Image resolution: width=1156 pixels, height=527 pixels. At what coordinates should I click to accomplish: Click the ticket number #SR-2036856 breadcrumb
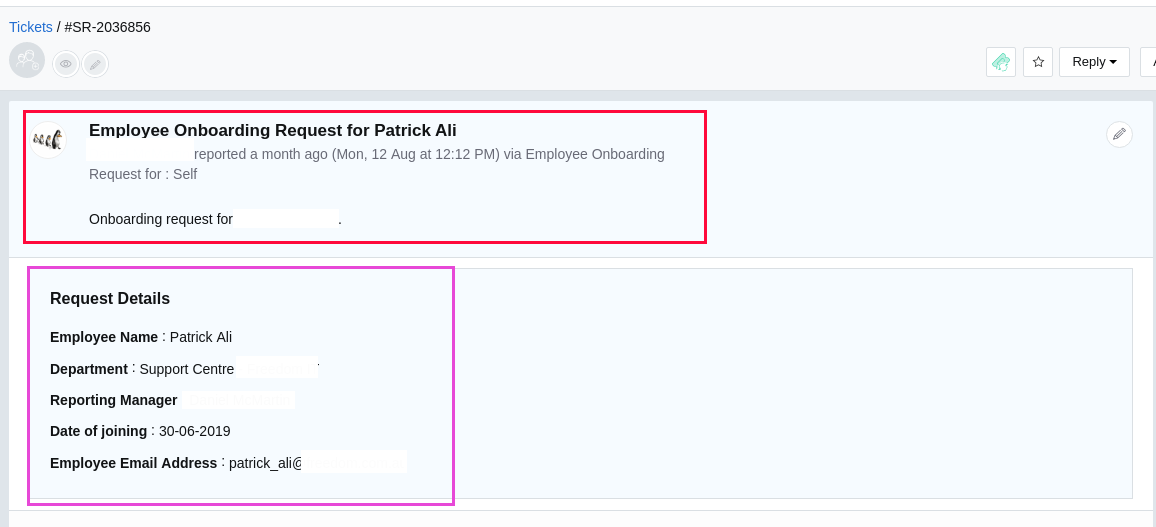click(x=108, y=27)
